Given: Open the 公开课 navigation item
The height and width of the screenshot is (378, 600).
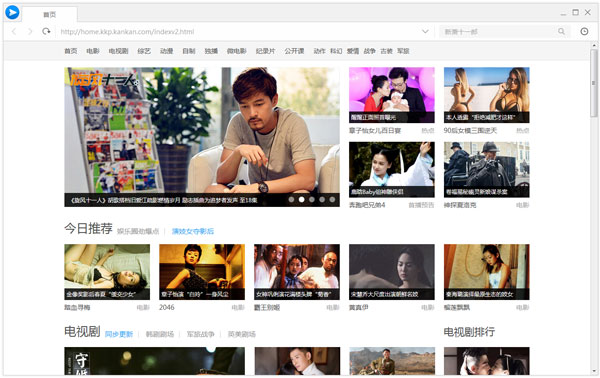Looking at the screenshot, I should pyautogui.click(x=294, y=51).
